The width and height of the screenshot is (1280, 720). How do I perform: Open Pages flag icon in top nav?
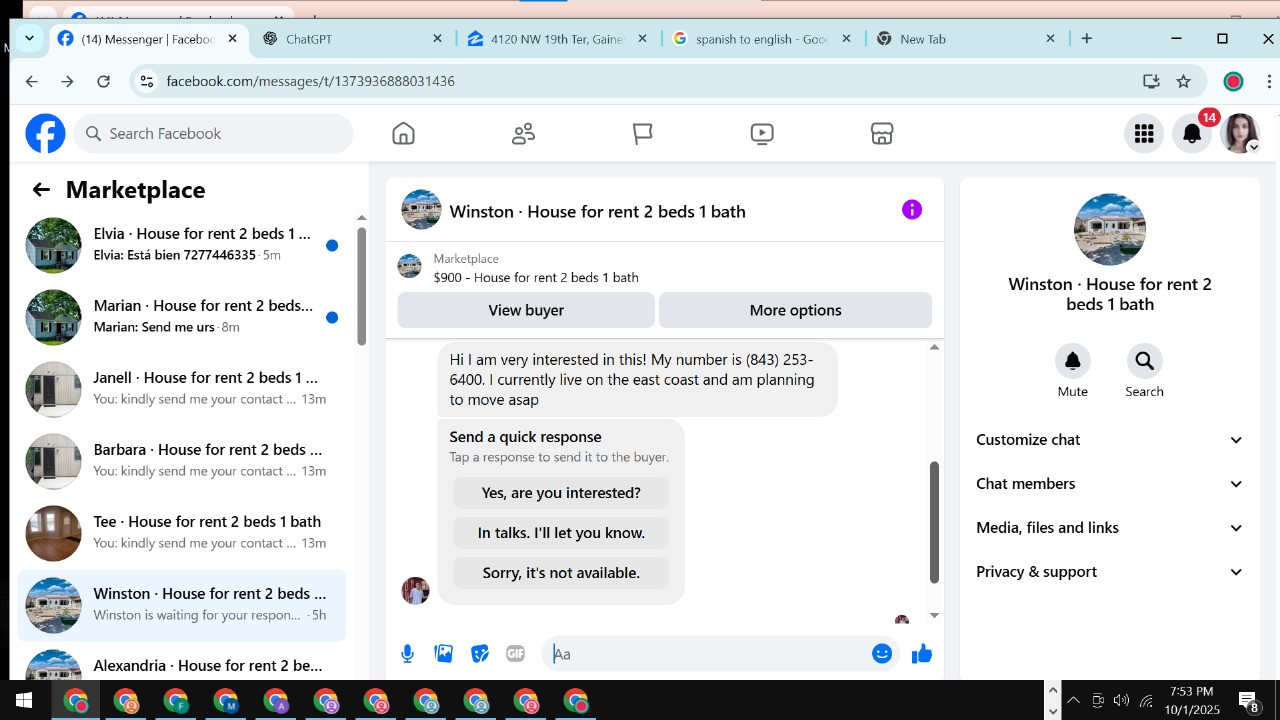(x=643, y=133)
